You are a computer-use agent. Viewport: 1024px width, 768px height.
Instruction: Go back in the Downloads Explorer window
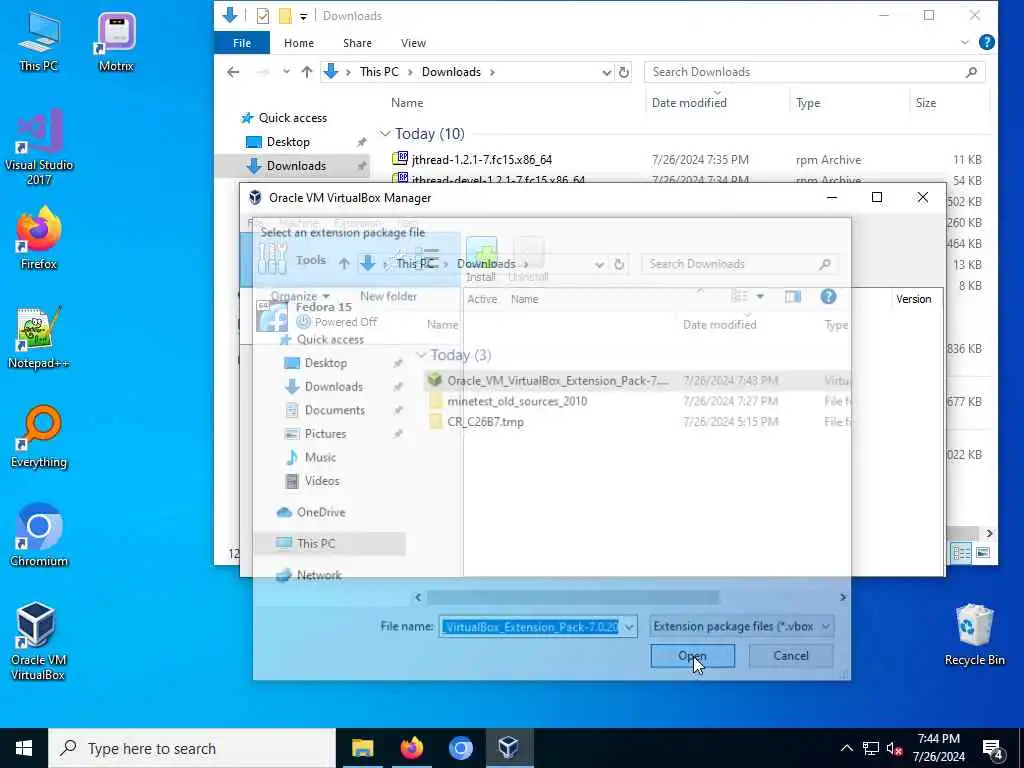233,72
